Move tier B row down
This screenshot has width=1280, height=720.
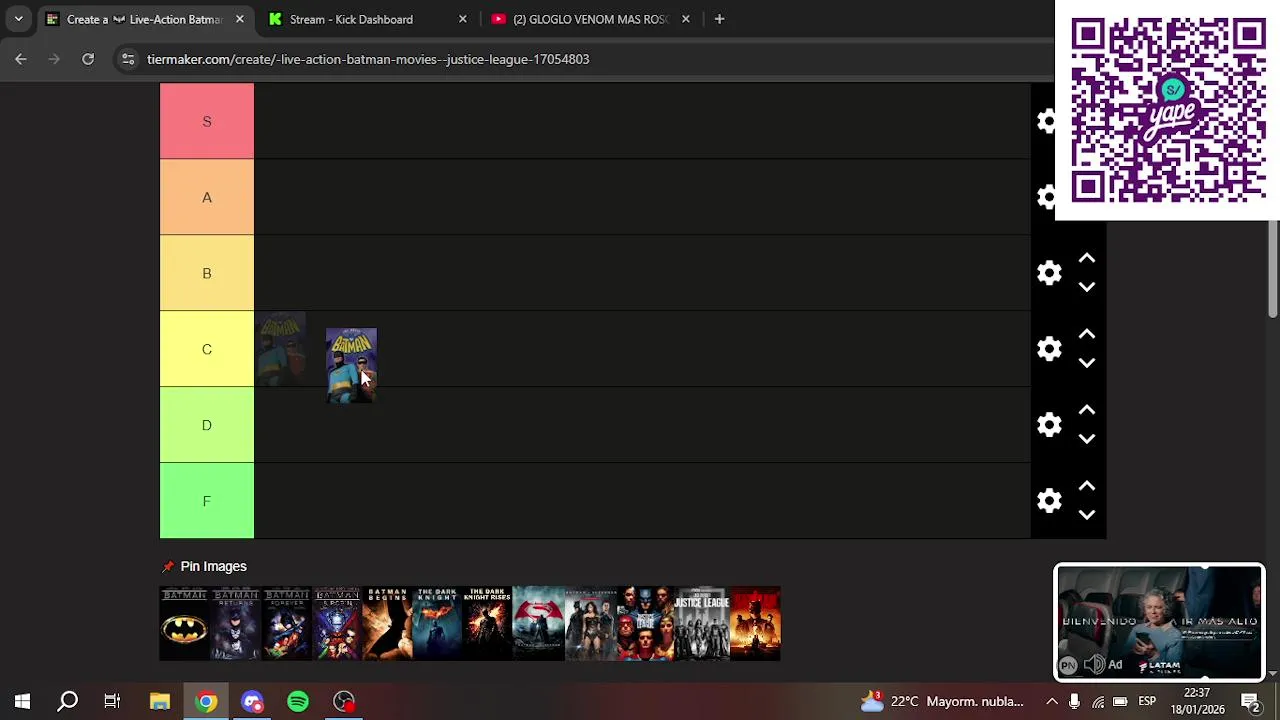1087,287
